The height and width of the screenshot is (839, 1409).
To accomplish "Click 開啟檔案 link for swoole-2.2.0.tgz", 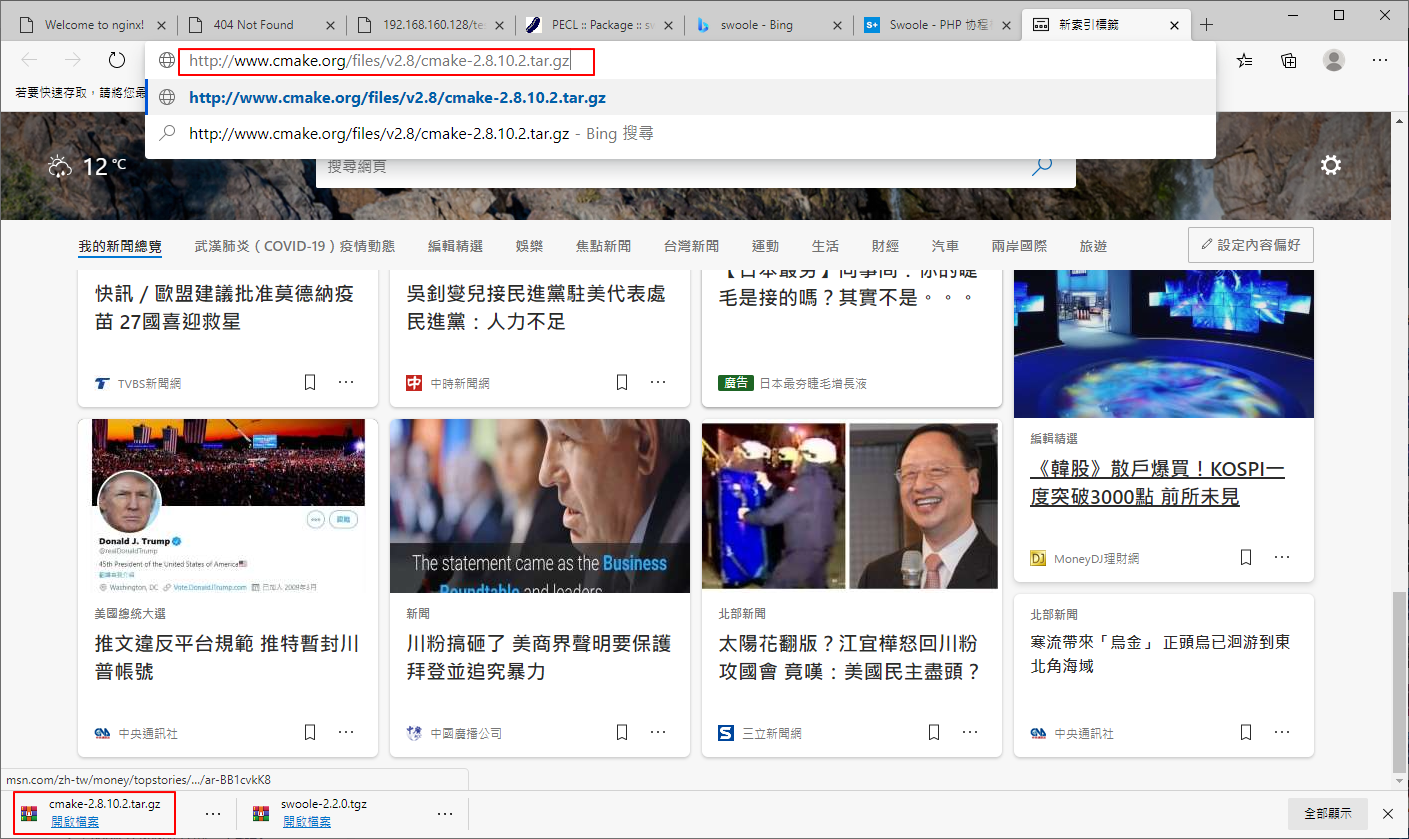I will coord(307,822).
